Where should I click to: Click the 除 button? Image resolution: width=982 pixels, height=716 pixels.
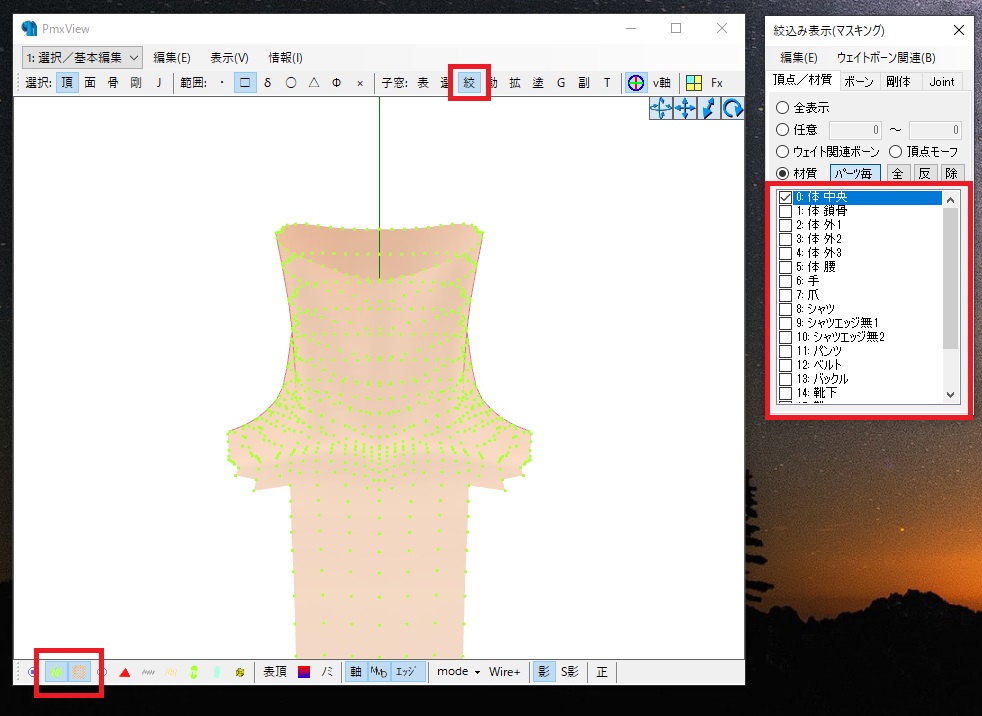tap(951, 174)
